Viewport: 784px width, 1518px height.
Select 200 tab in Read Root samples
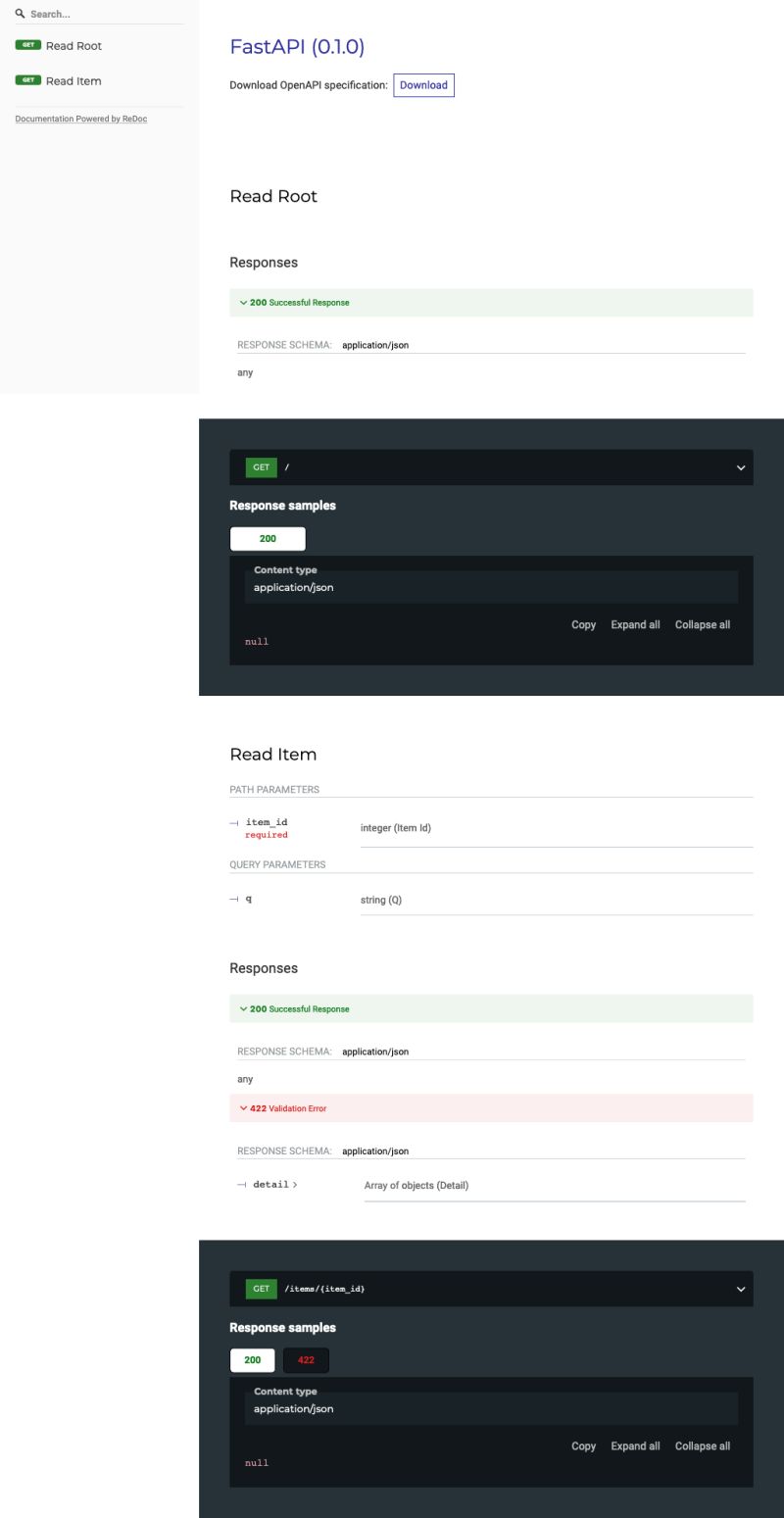[268, 539]
